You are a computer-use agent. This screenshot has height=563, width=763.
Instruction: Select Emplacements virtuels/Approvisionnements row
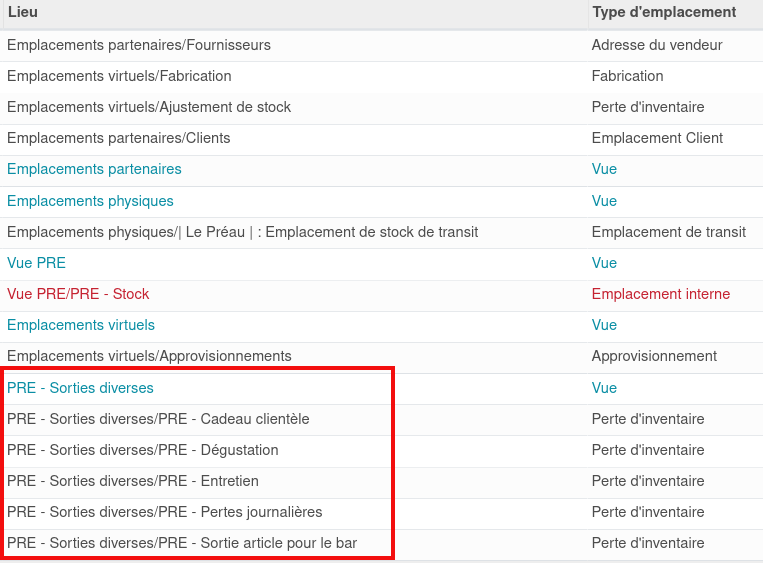click(x=149, y=356)
